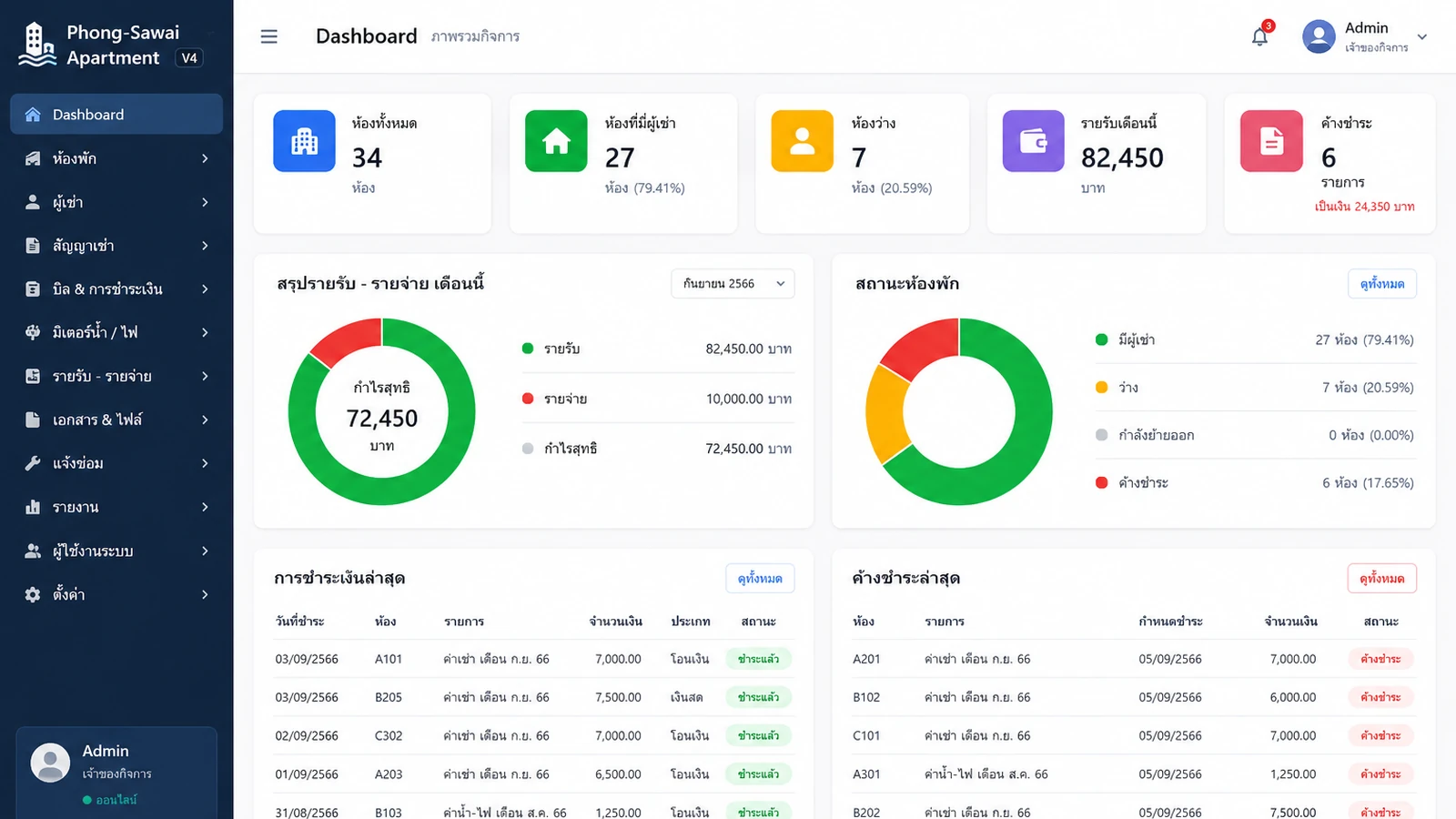Click the yellow person icon for ห้องว่าง
The image size is (1456, 819).
(802, 141)
